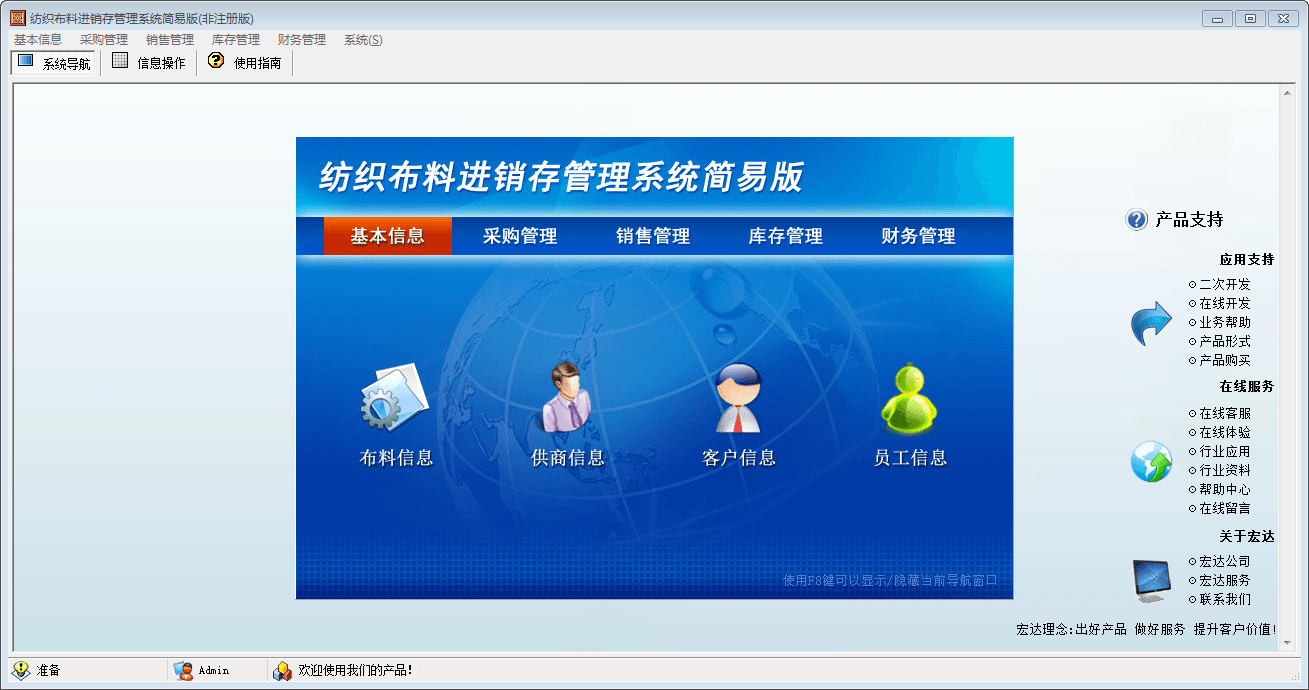Image resolution: width=1309 pixels, height=690 pixels.
Task: Click the vertical scrollbar up arrow
Action: tap(1287, 92)
